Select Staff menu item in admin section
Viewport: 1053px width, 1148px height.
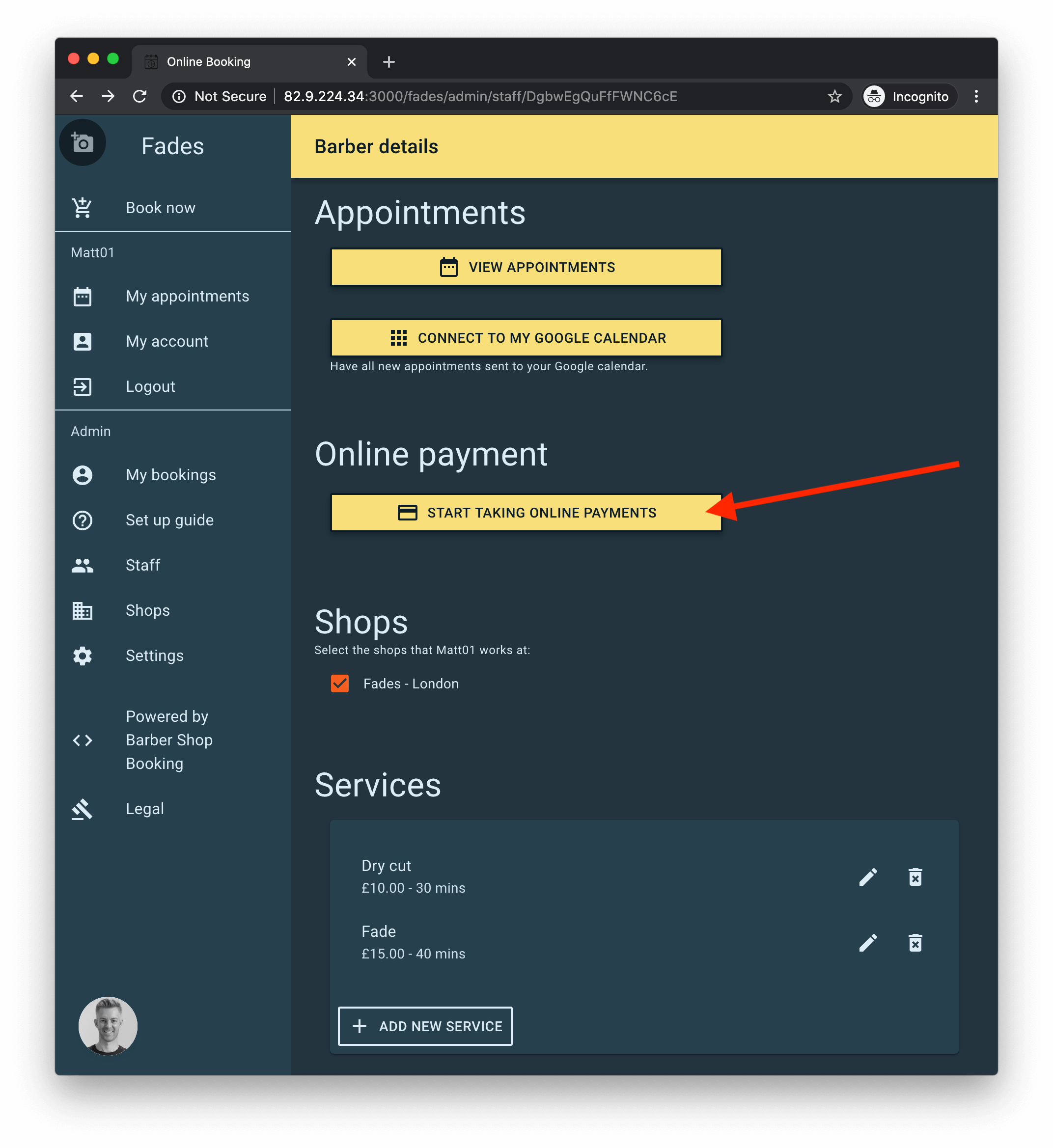coord(142,564)
